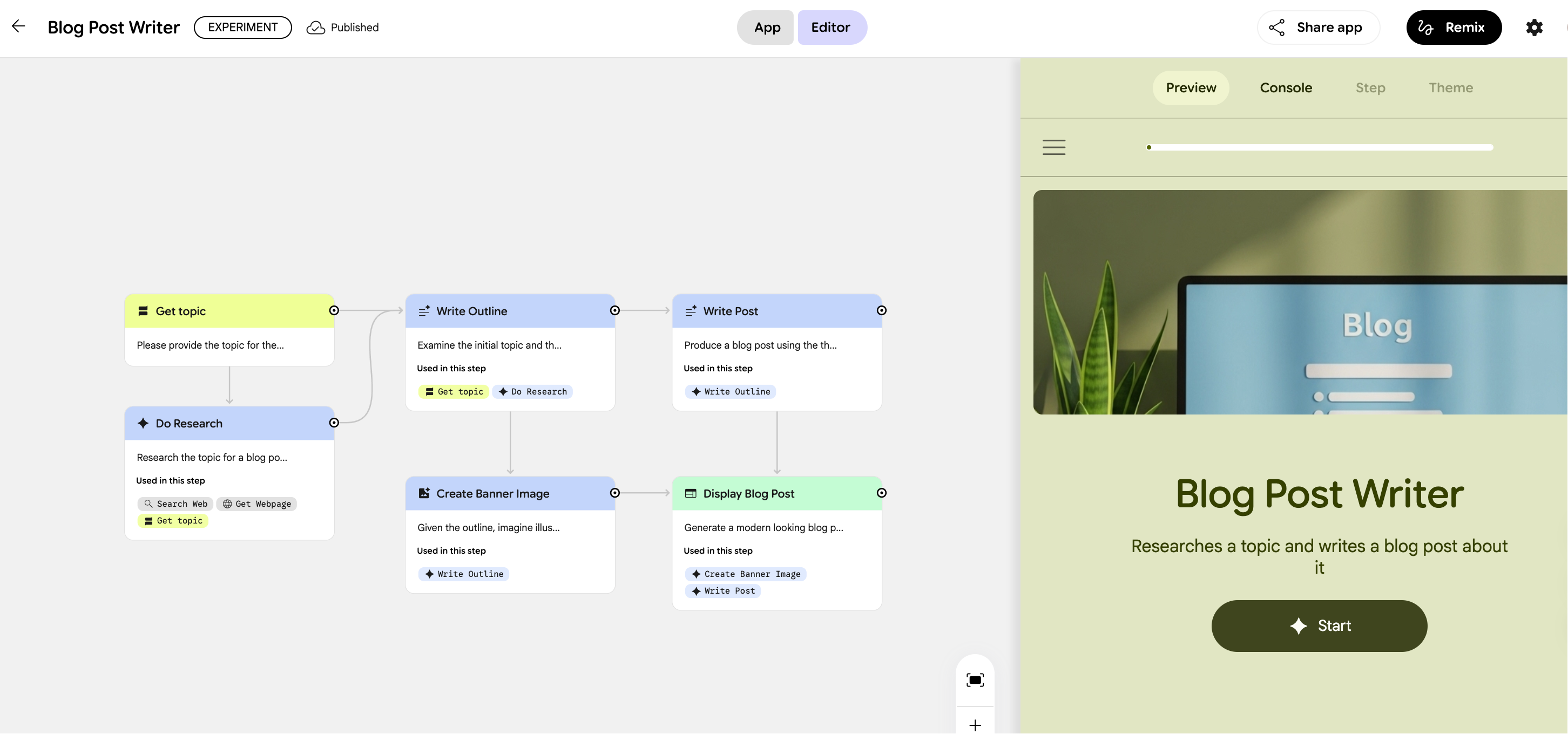Select the Display Blog Post node header

pos(776,493)
